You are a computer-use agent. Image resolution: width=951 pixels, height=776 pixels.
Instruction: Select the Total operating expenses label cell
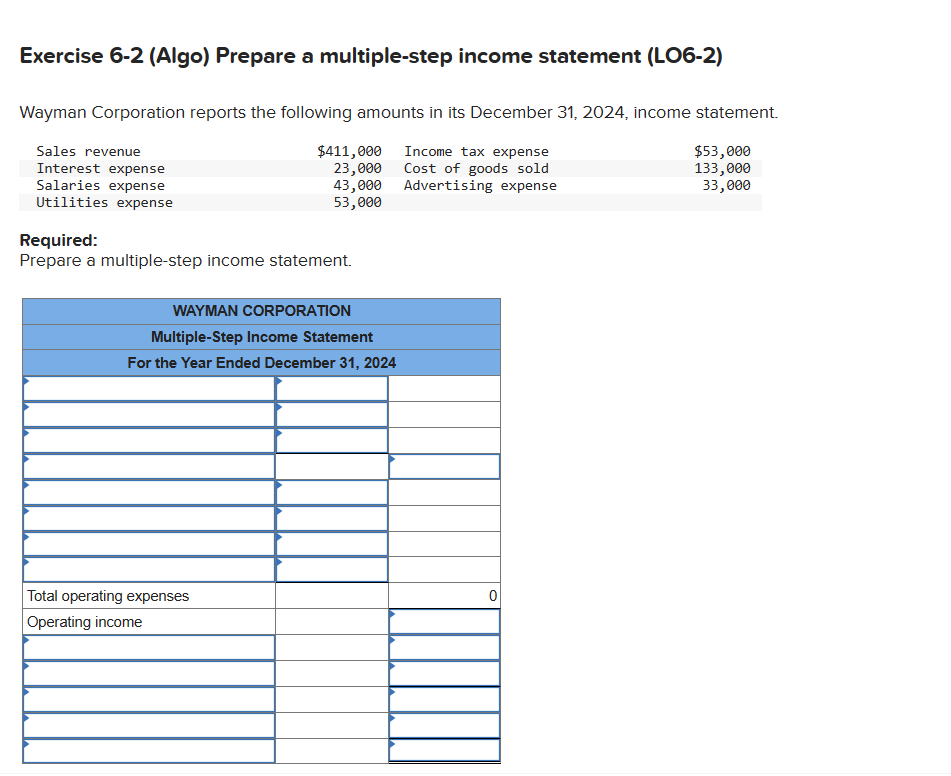pos(148,595)
